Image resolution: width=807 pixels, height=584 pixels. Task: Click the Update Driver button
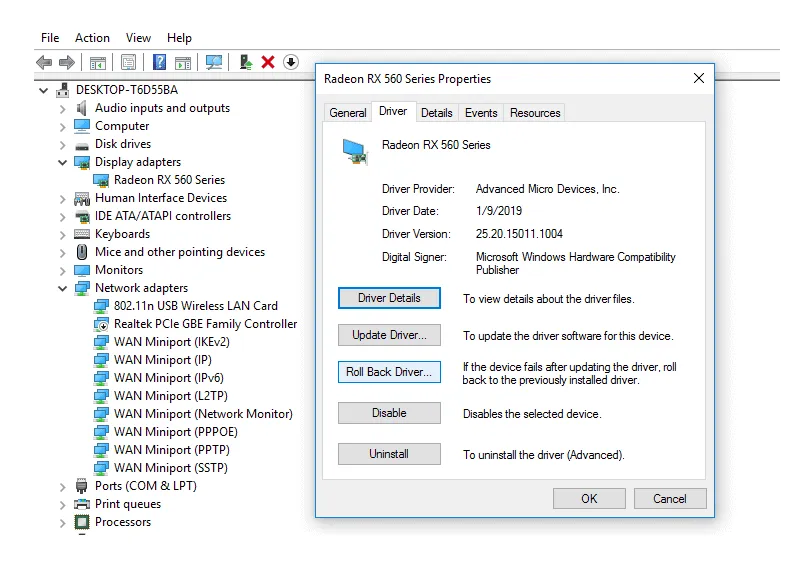coord(389,335)
